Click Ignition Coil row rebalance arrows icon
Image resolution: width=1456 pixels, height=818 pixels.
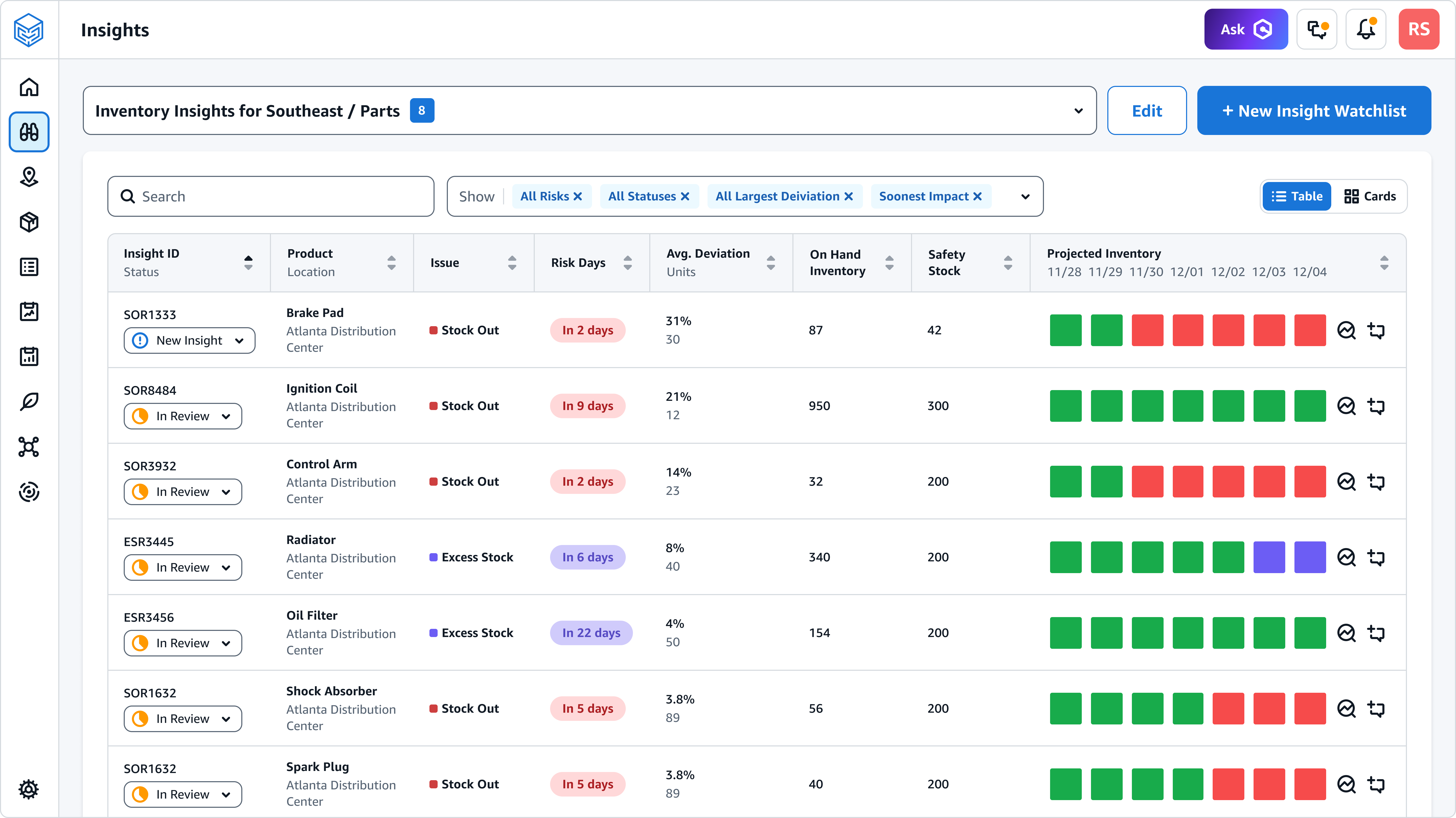1376,406
